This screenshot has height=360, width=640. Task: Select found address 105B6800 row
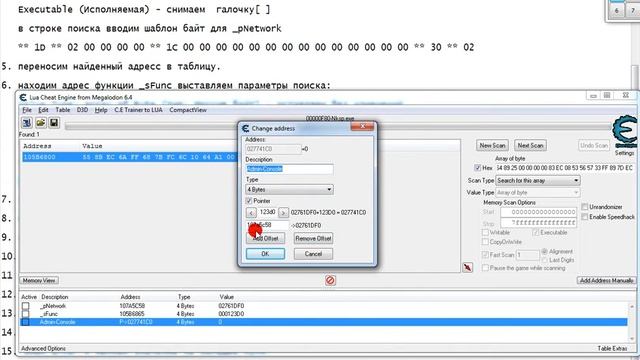click(x=130, y=157)
